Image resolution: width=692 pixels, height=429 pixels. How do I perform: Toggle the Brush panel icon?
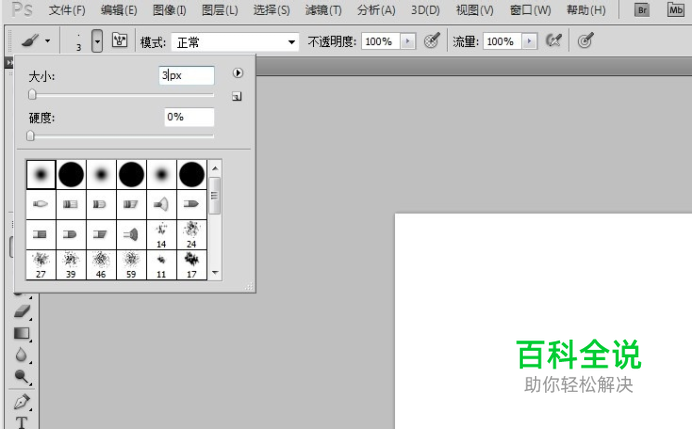click(120, 41)
